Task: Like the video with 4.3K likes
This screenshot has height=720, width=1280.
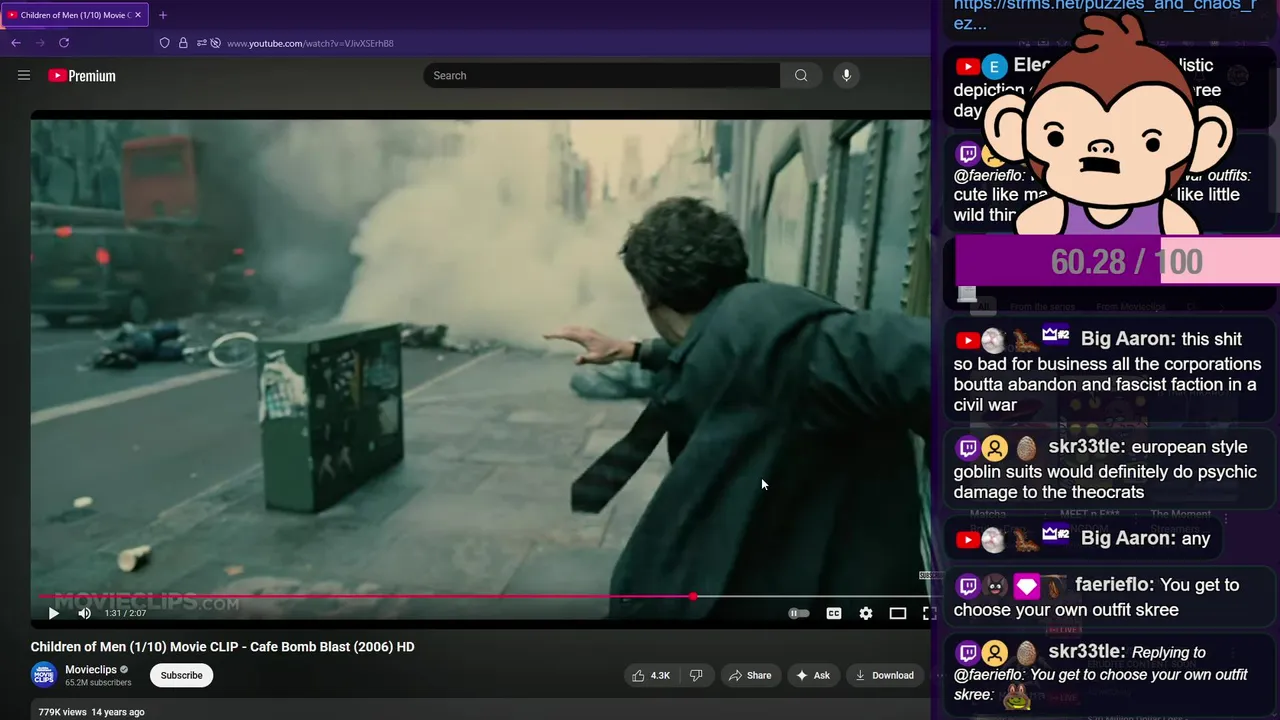Action: pos(651,675)
